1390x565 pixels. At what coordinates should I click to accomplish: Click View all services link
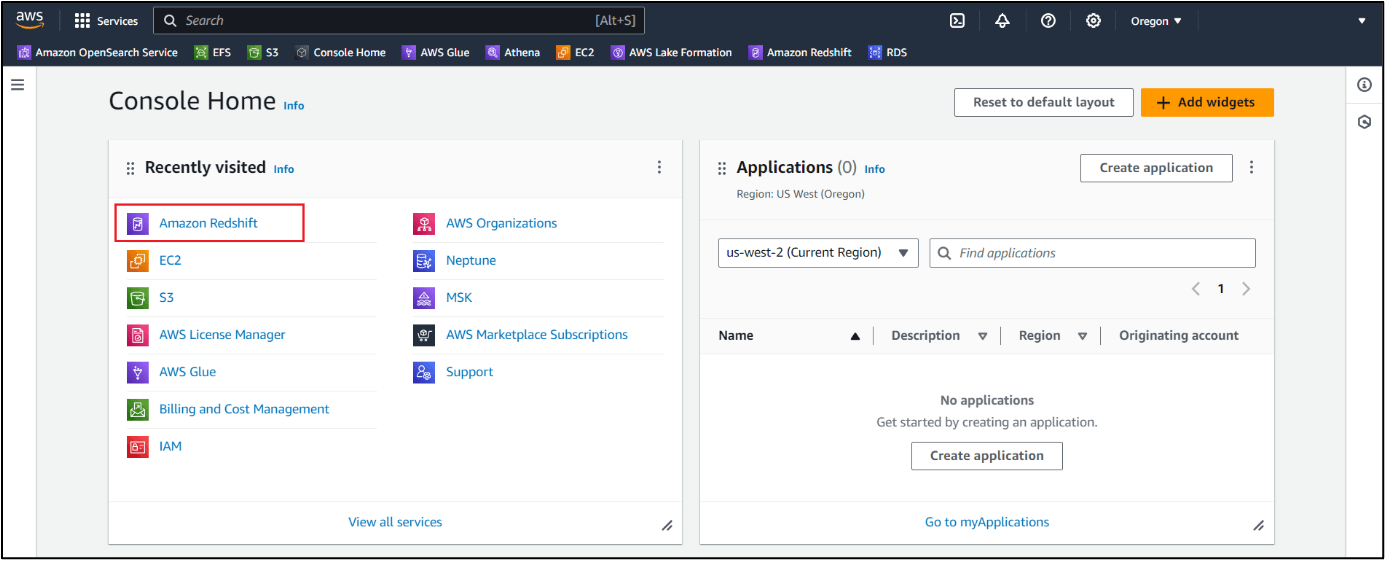(x=395, y=522)
